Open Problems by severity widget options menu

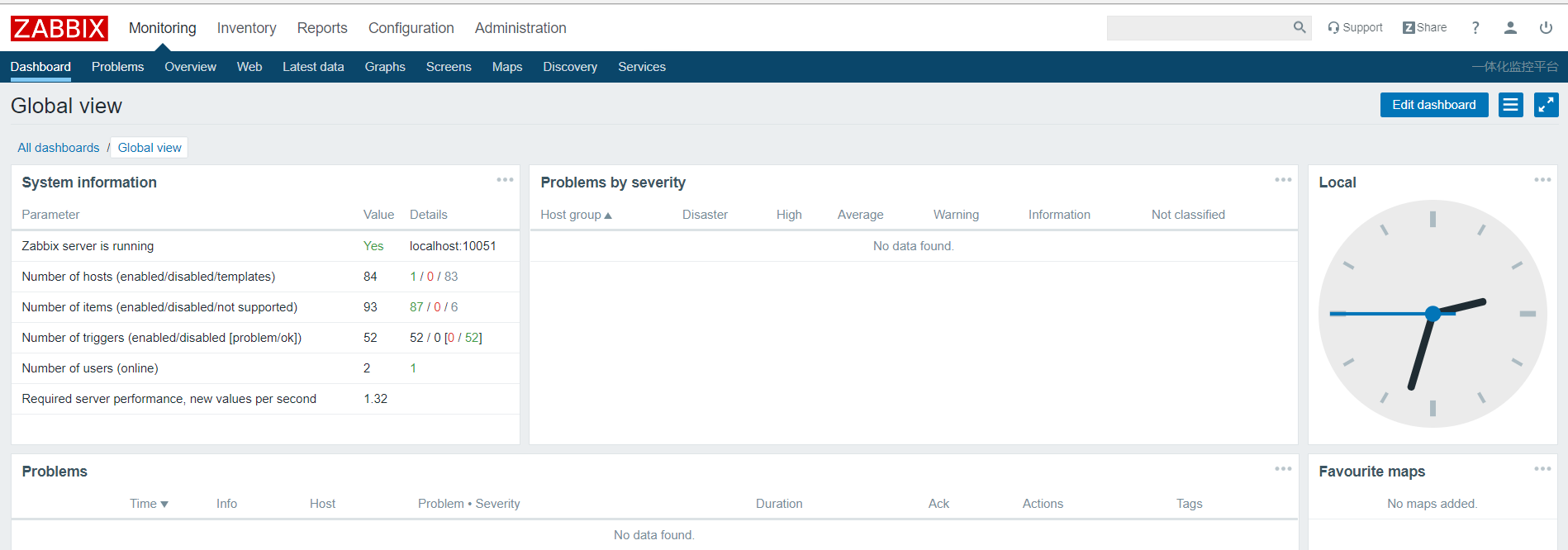(x=1282, y=180)
